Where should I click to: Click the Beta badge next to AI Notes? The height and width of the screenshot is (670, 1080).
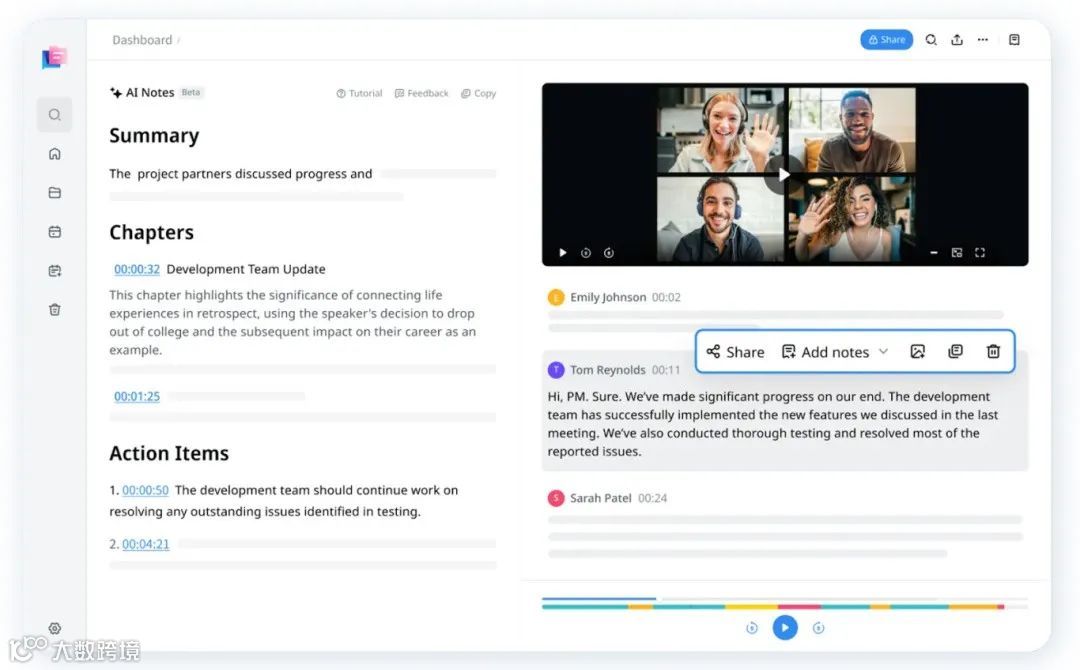[x=191, y=92]
